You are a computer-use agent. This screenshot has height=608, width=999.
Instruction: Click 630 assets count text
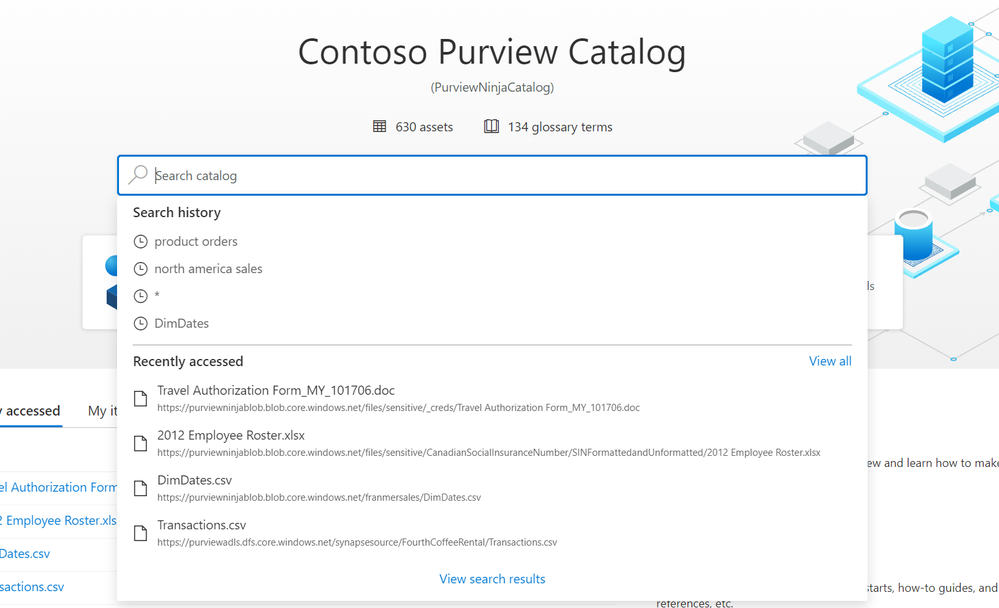point(424,127)
